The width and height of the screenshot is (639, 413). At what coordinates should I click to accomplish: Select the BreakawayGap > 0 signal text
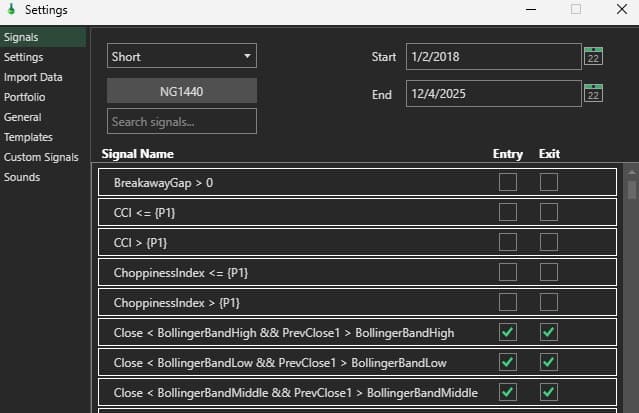163,183
